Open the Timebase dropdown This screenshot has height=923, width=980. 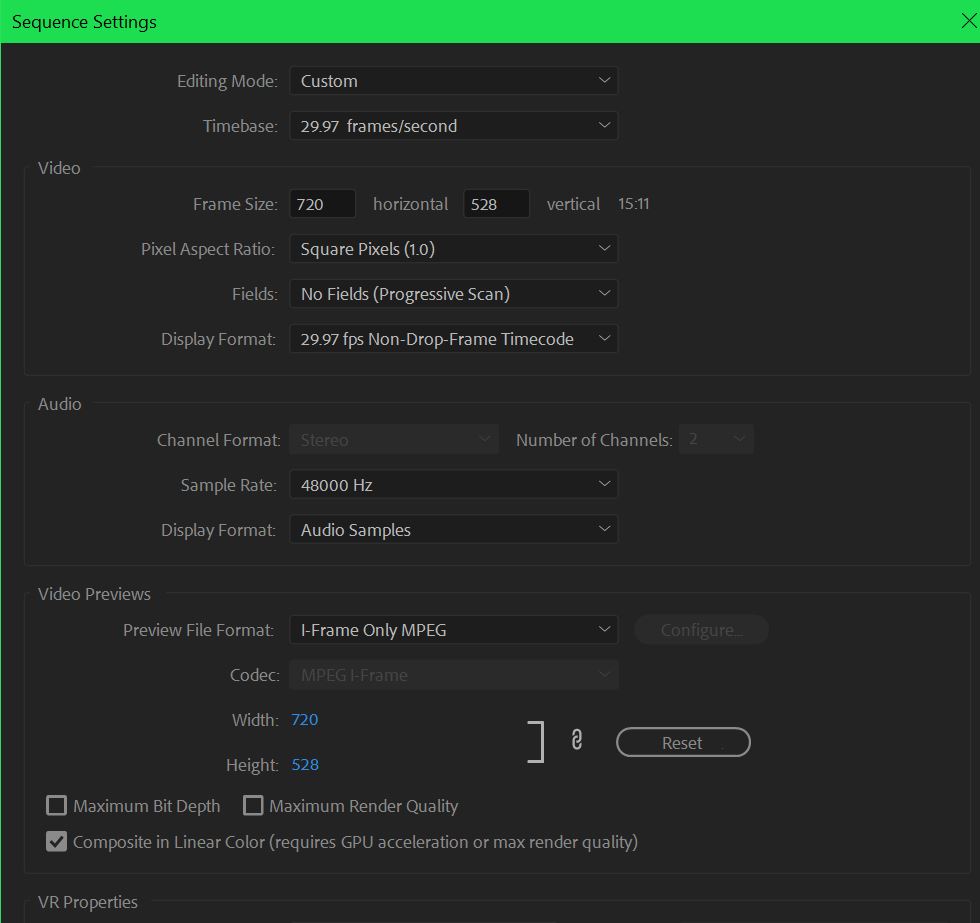453,126
